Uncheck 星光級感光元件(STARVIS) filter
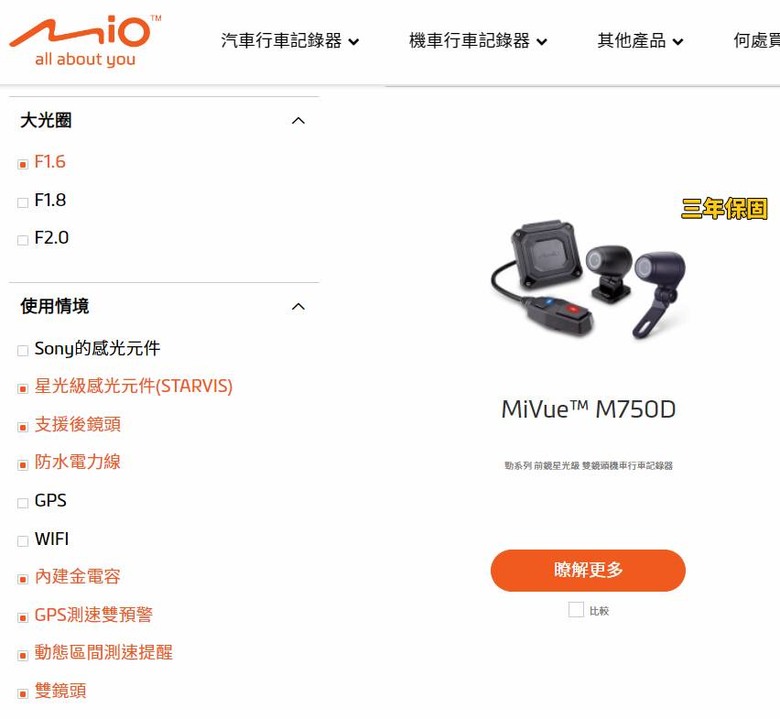This screenshot has height=719, width=780. [22, 389]
